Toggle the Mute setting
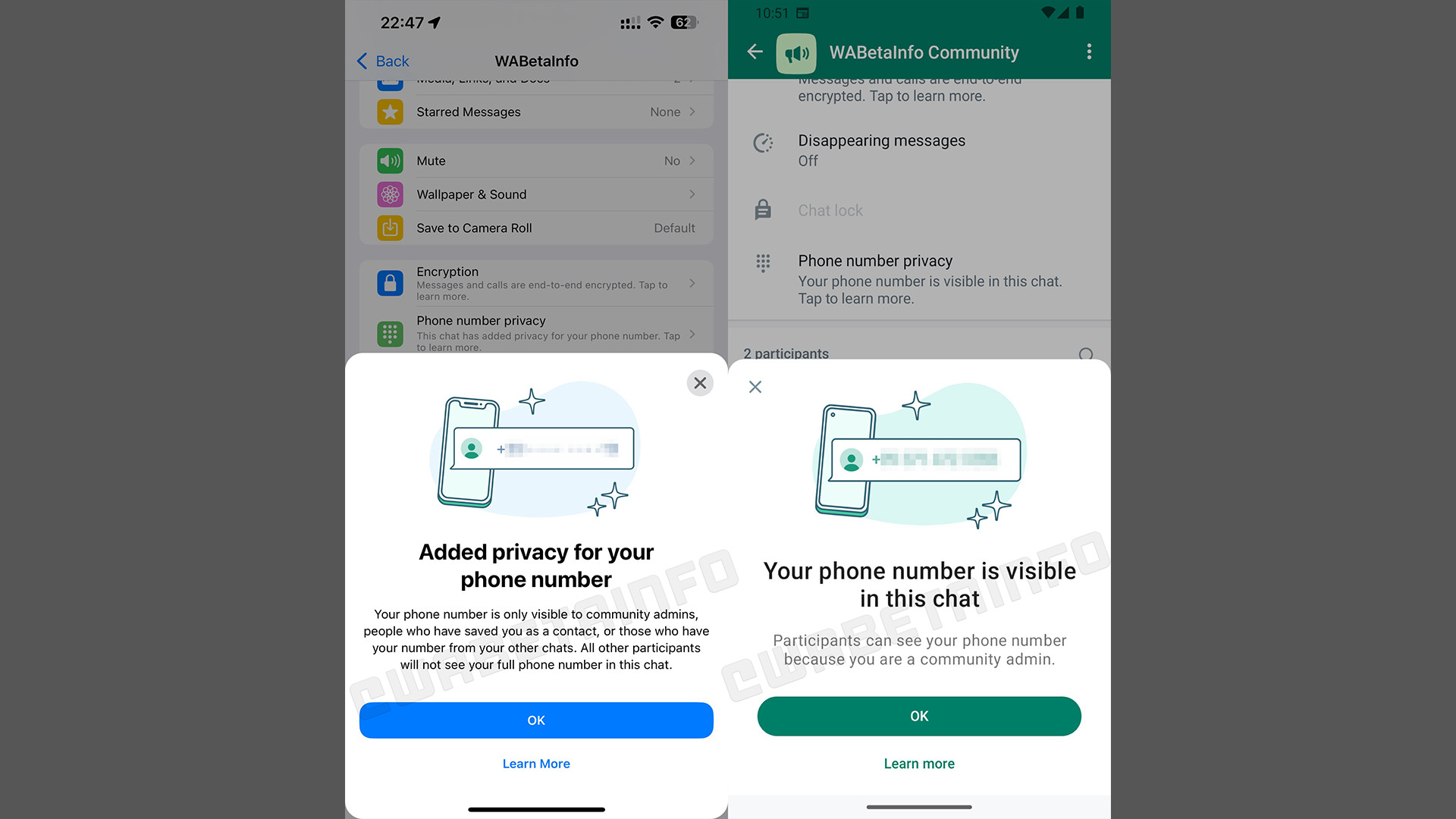The height and width of the screenshot is (819, 1456). pos(536,161)
